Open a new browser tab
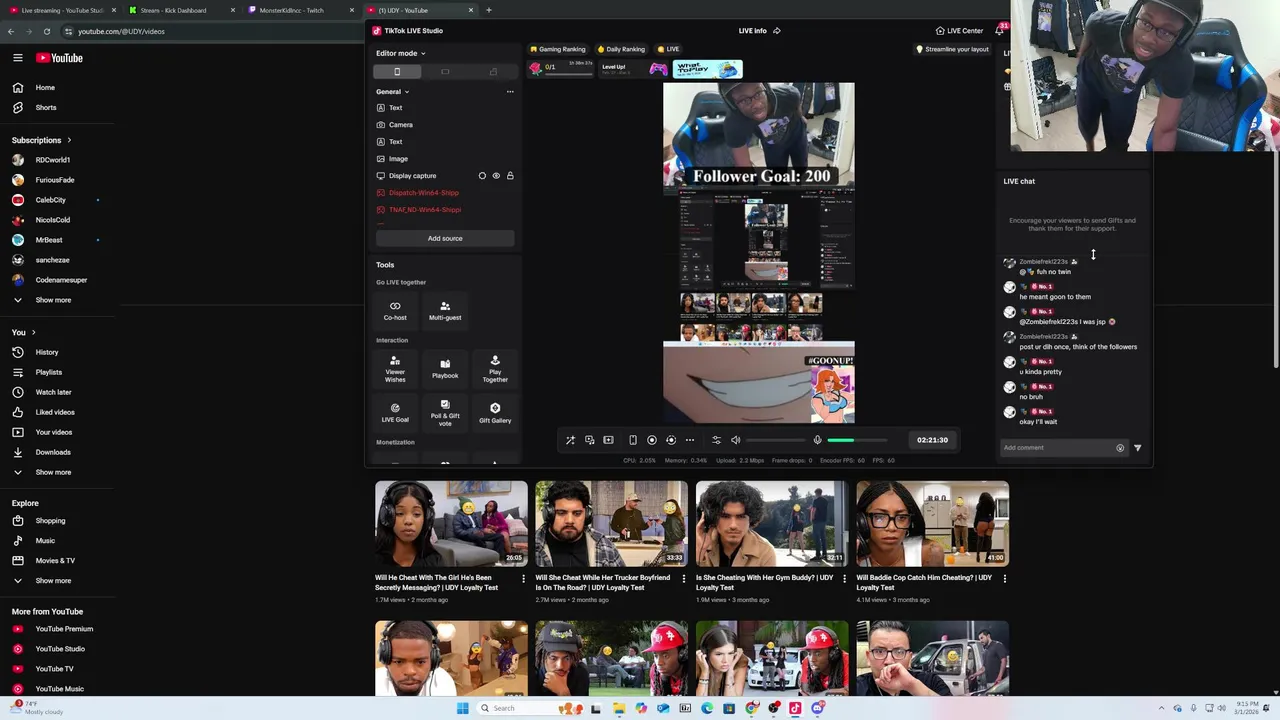Viewport: 1280px width, 720px height. (x=488, y=10)
